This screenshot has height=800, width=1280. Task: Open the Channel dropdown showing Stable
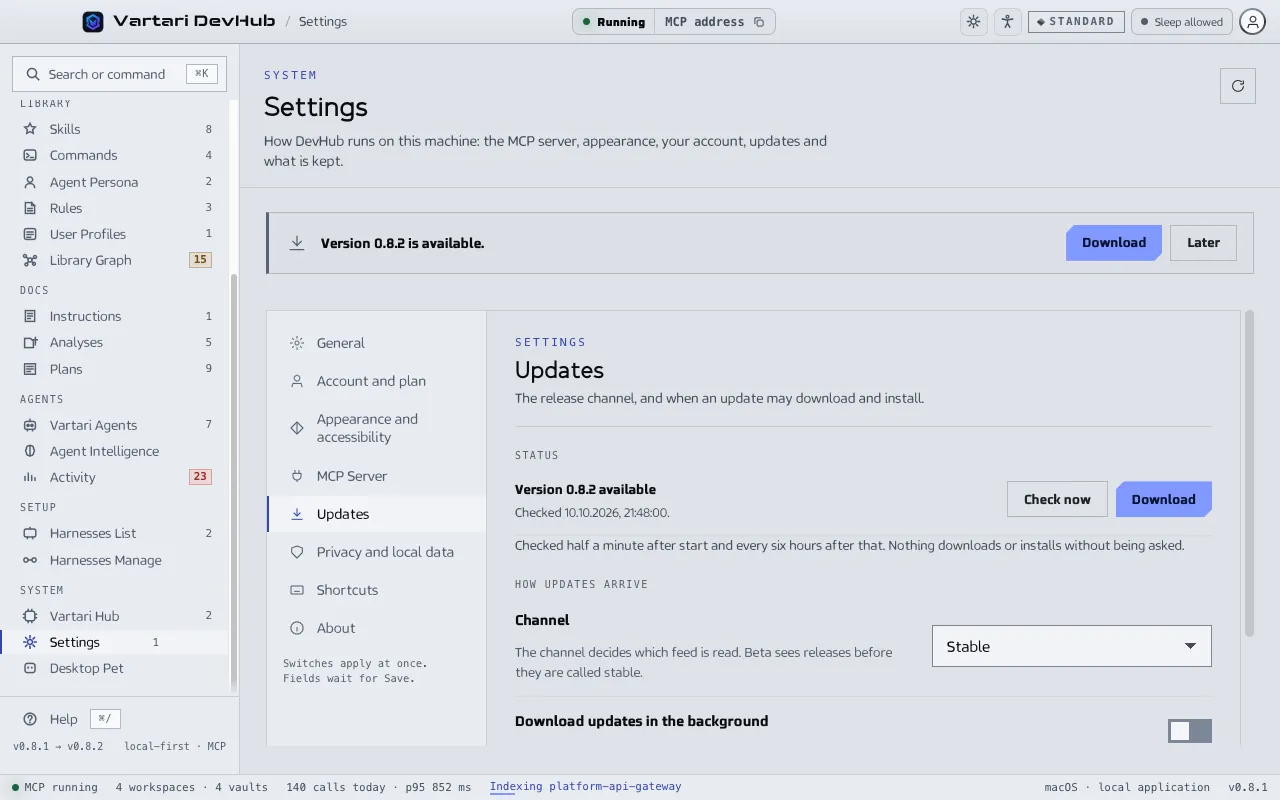(1072, 646)
